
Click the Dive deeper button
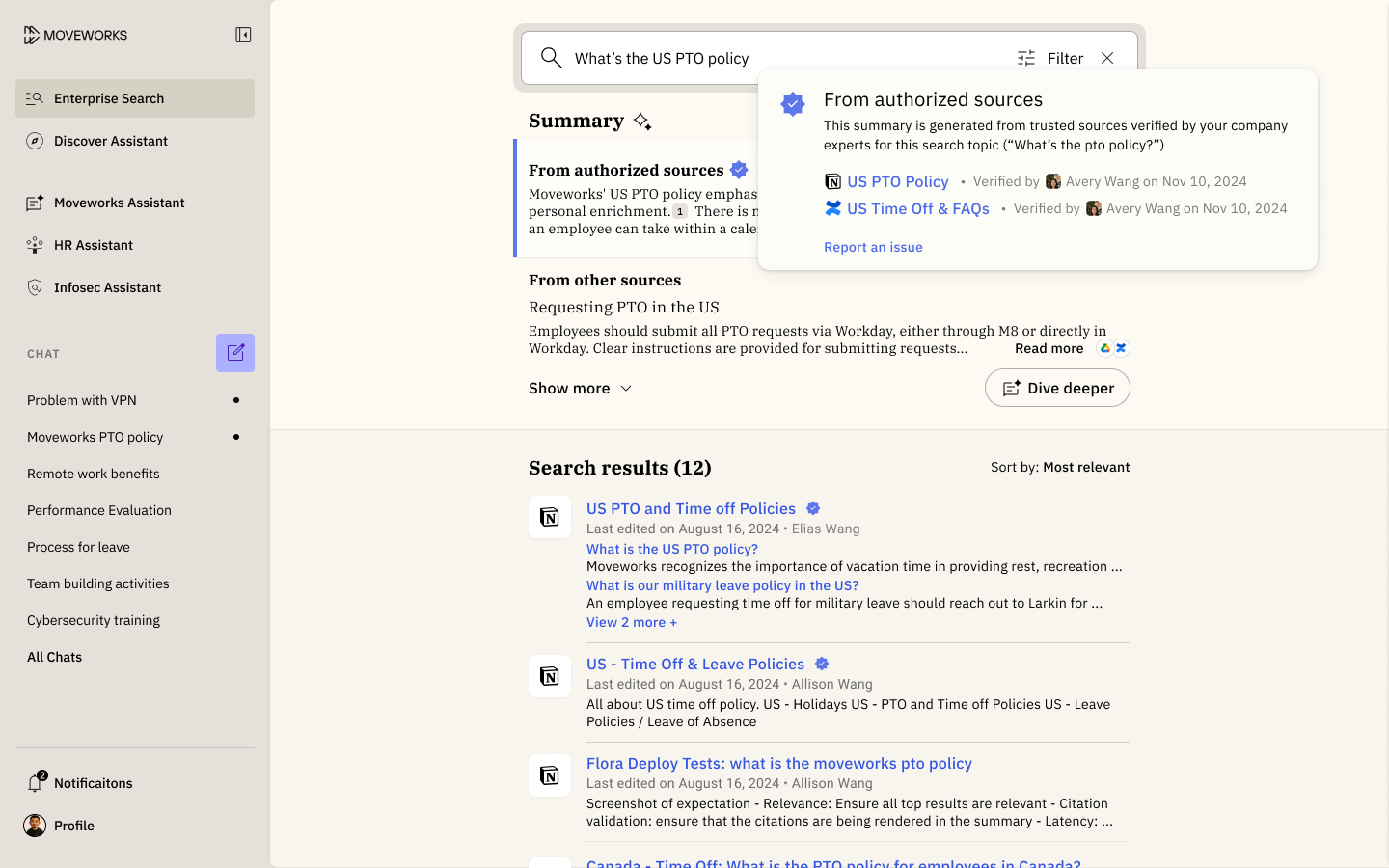point(1057,388)
